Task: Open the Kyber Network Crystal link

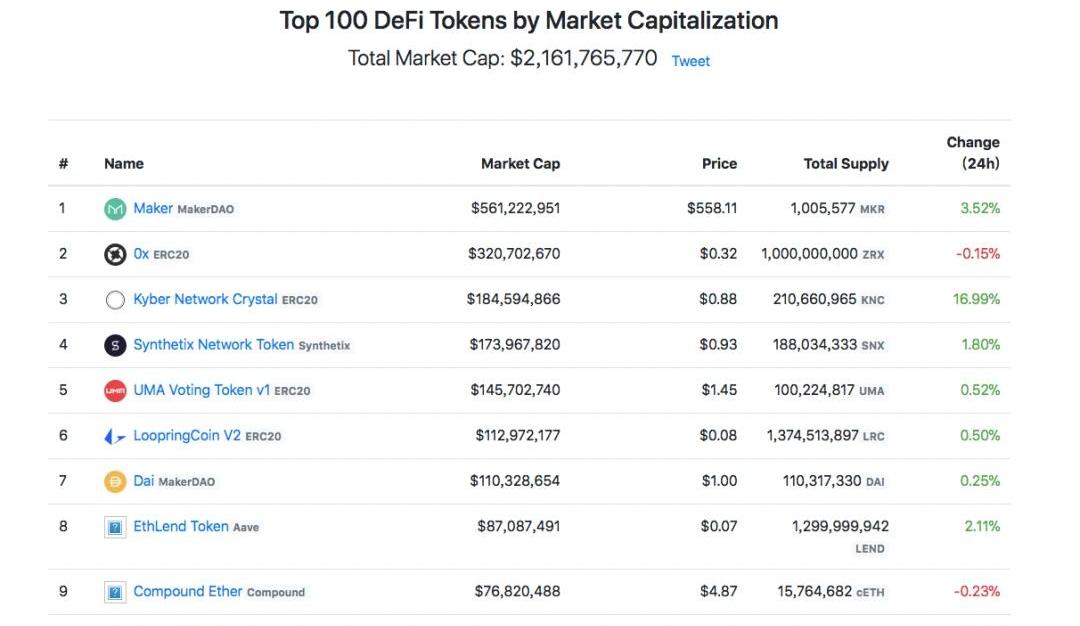Action: 205,299
